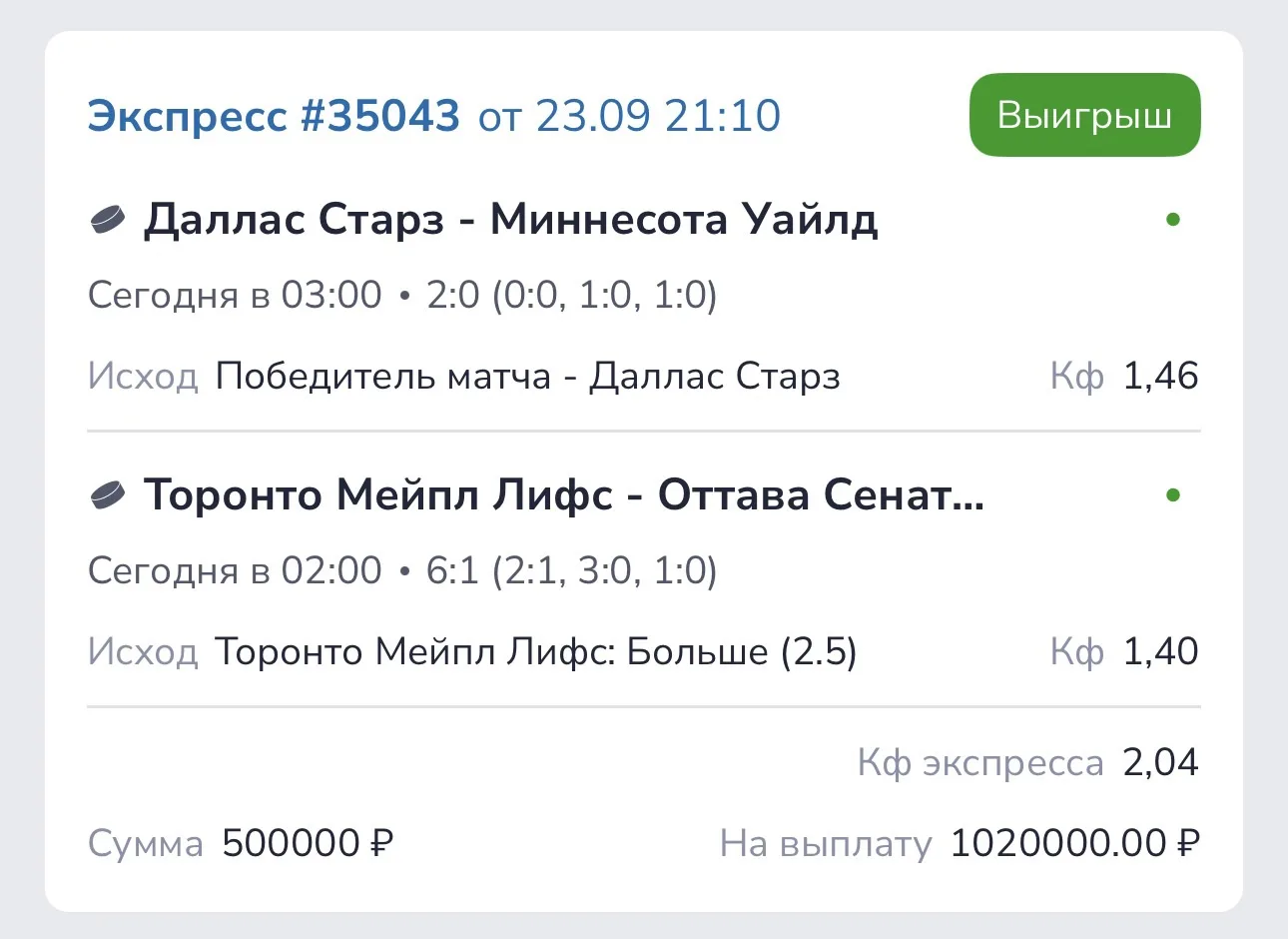Viewport: 1288px width, 939px height.
Task: Click the date от 23.09 21:10
Action: (630, 116)
